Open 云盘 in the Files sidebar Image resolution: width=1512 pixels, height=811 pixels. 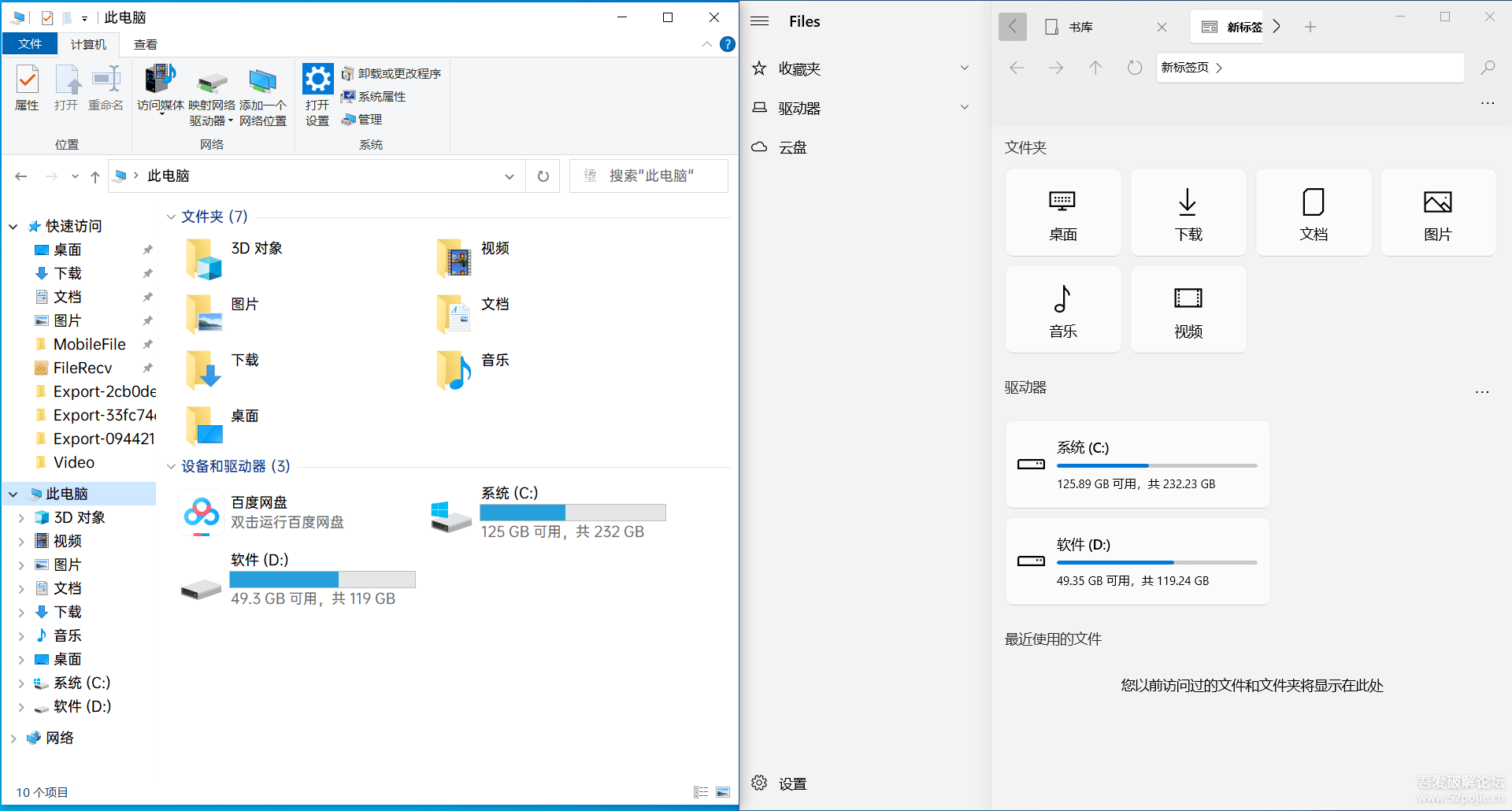792,146
